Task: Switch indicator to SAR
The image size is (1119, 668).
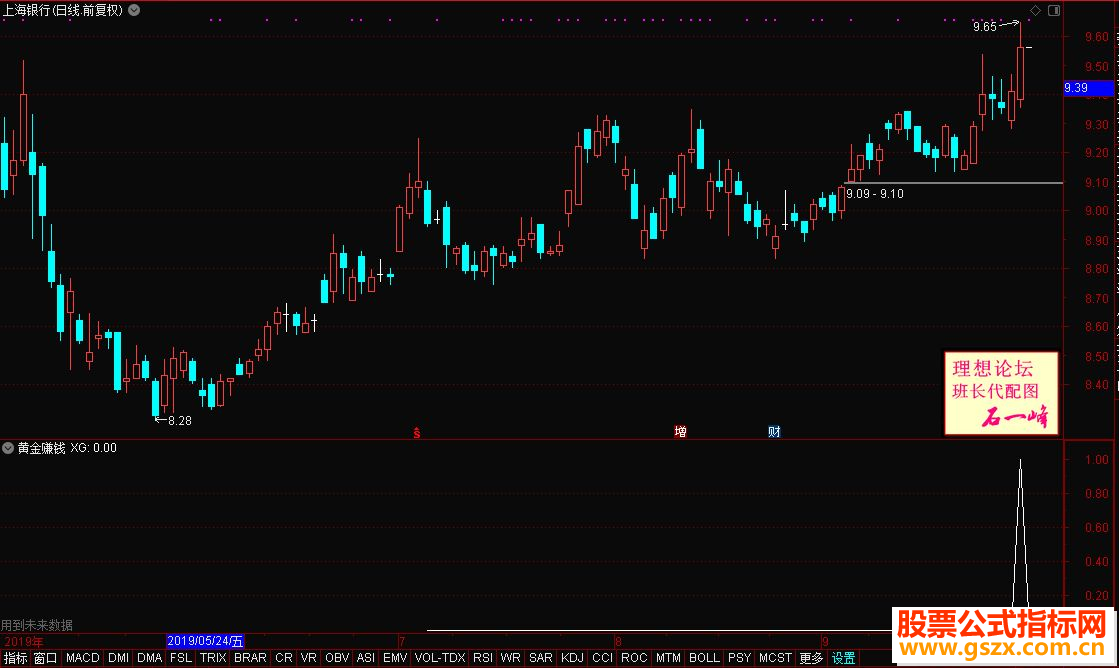Action: click(x=540, y=658)
